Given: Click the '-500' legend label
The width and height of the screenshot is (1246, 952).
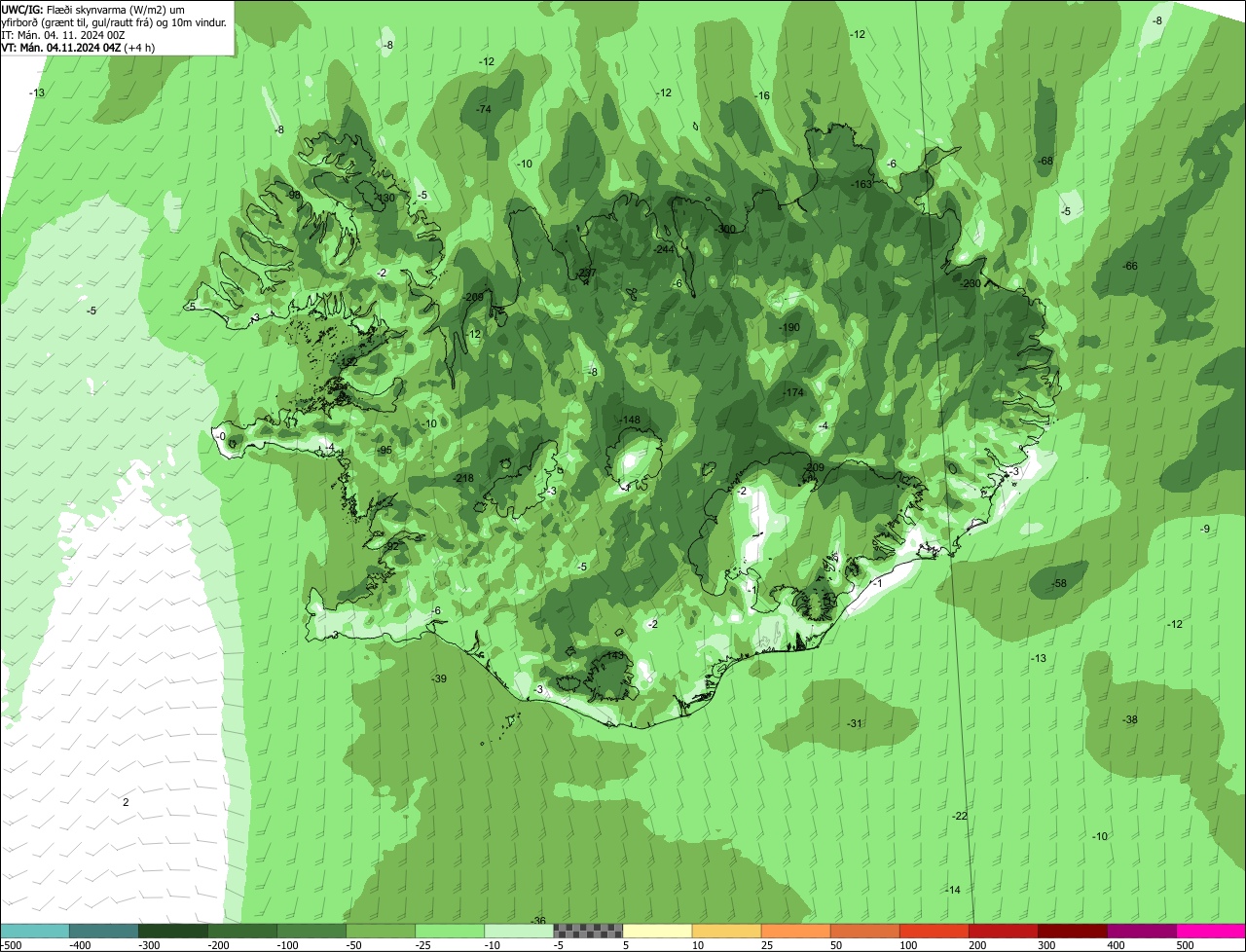Looking at the screenshot, I should coord(13,945).
